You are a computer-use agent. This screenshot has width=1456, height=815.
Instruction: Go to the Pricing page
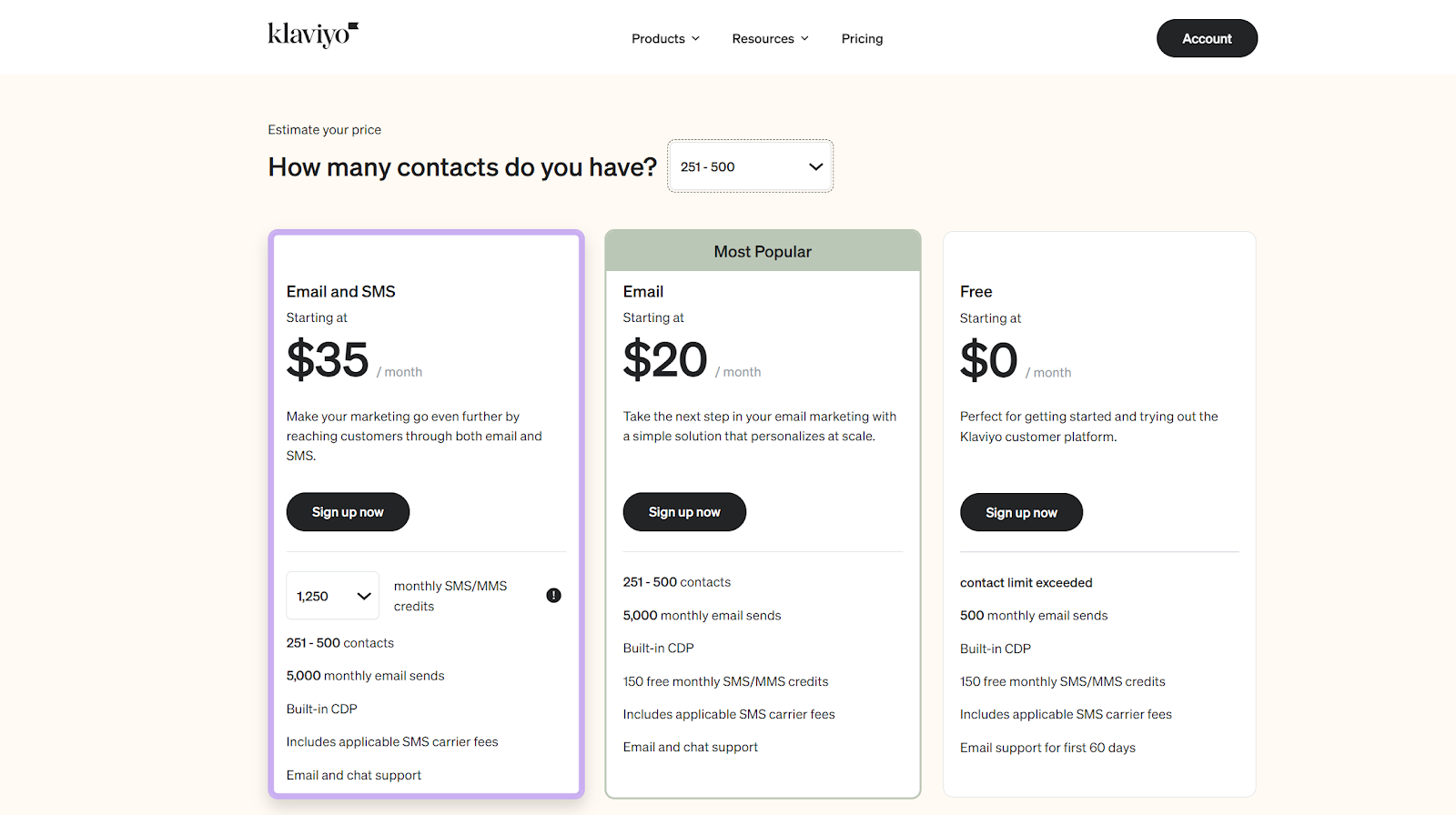[x=862, y=38]
